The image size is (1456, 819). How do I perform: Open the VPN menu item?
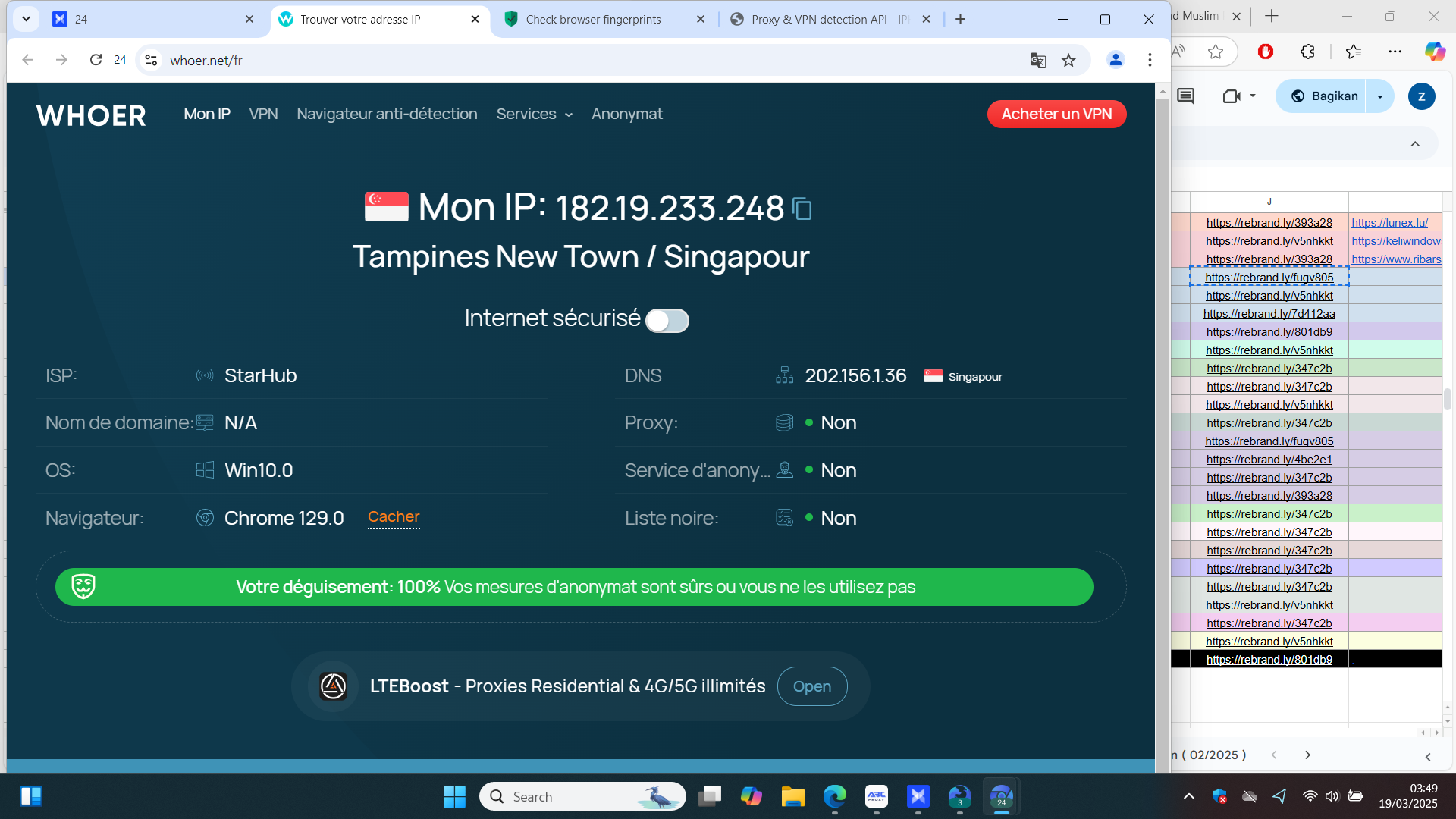pyautogui.click(x=263, y=115)
